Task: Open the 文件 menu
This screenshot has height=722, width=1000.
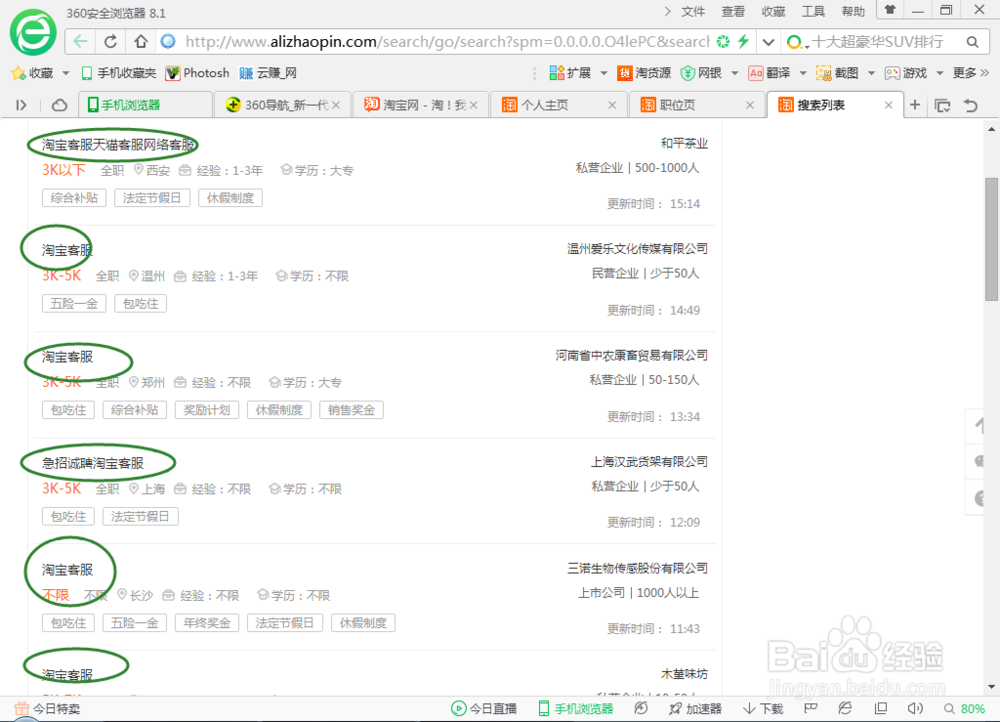Action: (x=693, y=11)
